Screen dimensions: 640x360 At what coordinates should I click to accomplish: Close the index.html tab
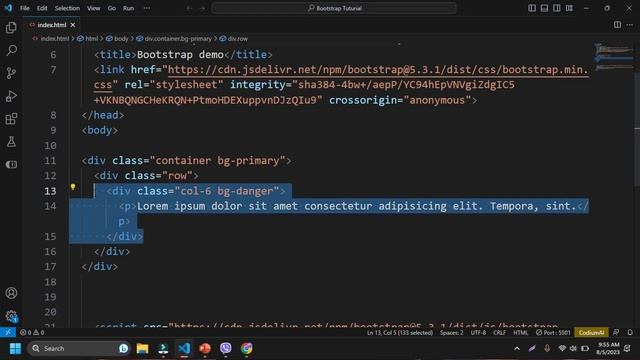coord(73,25)
